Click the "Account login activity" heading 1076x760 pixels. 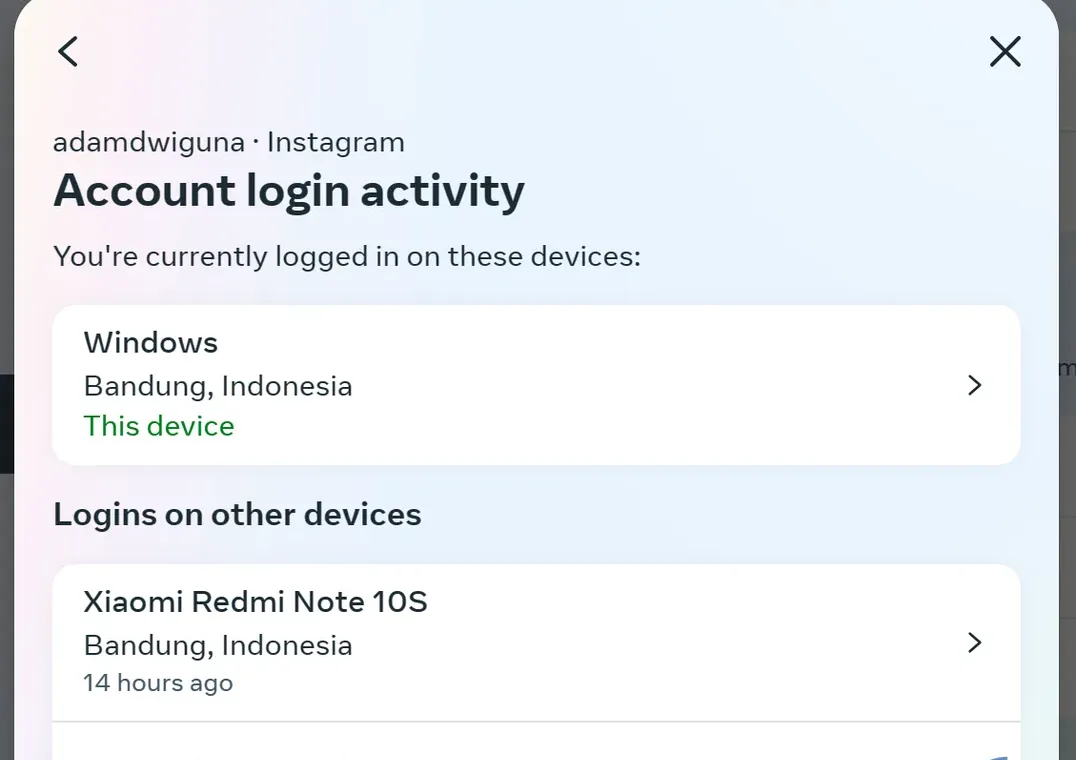tap(289, 190)
